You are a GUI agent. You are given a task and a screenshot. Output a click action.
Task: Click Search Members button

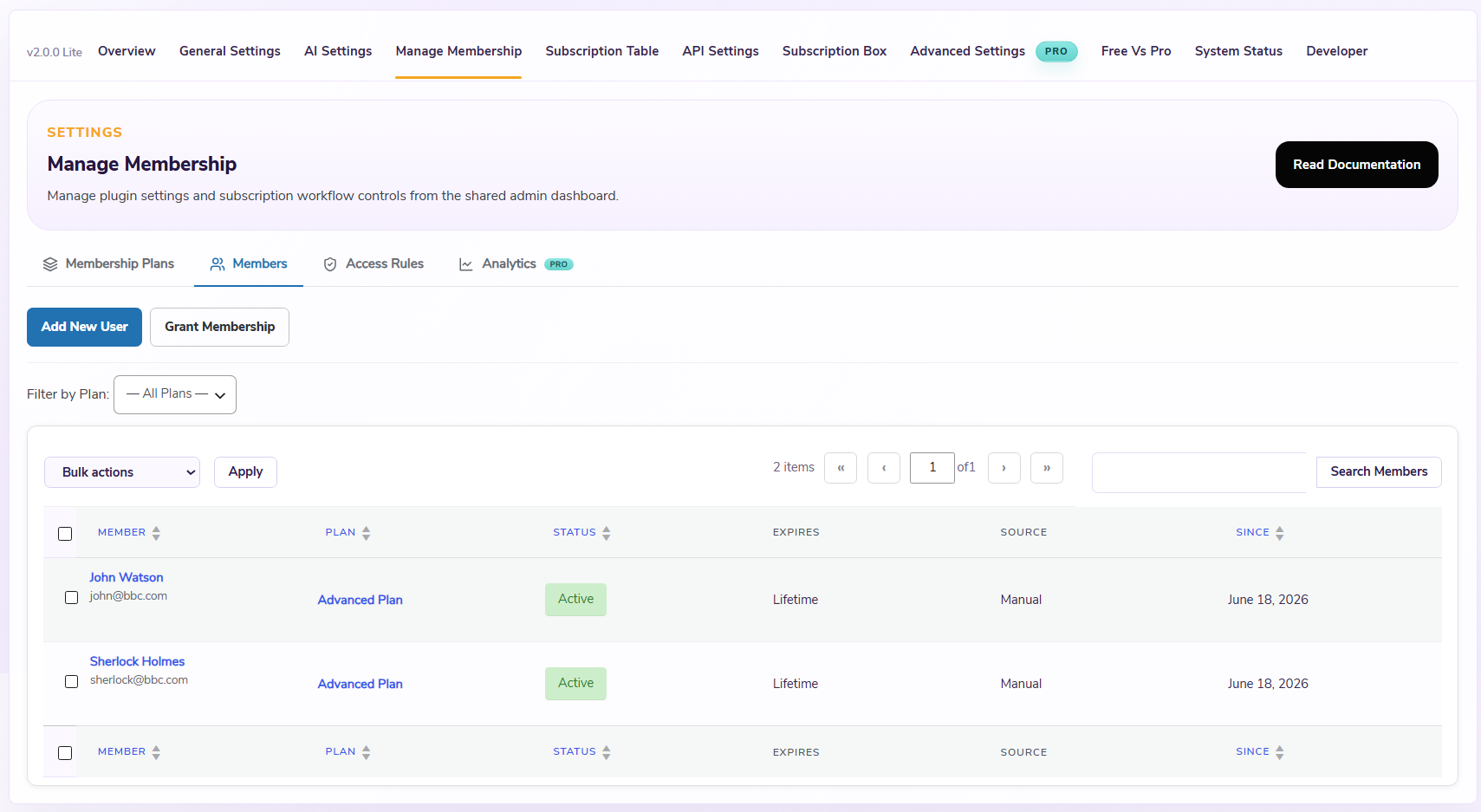(x=1379, y=472)
